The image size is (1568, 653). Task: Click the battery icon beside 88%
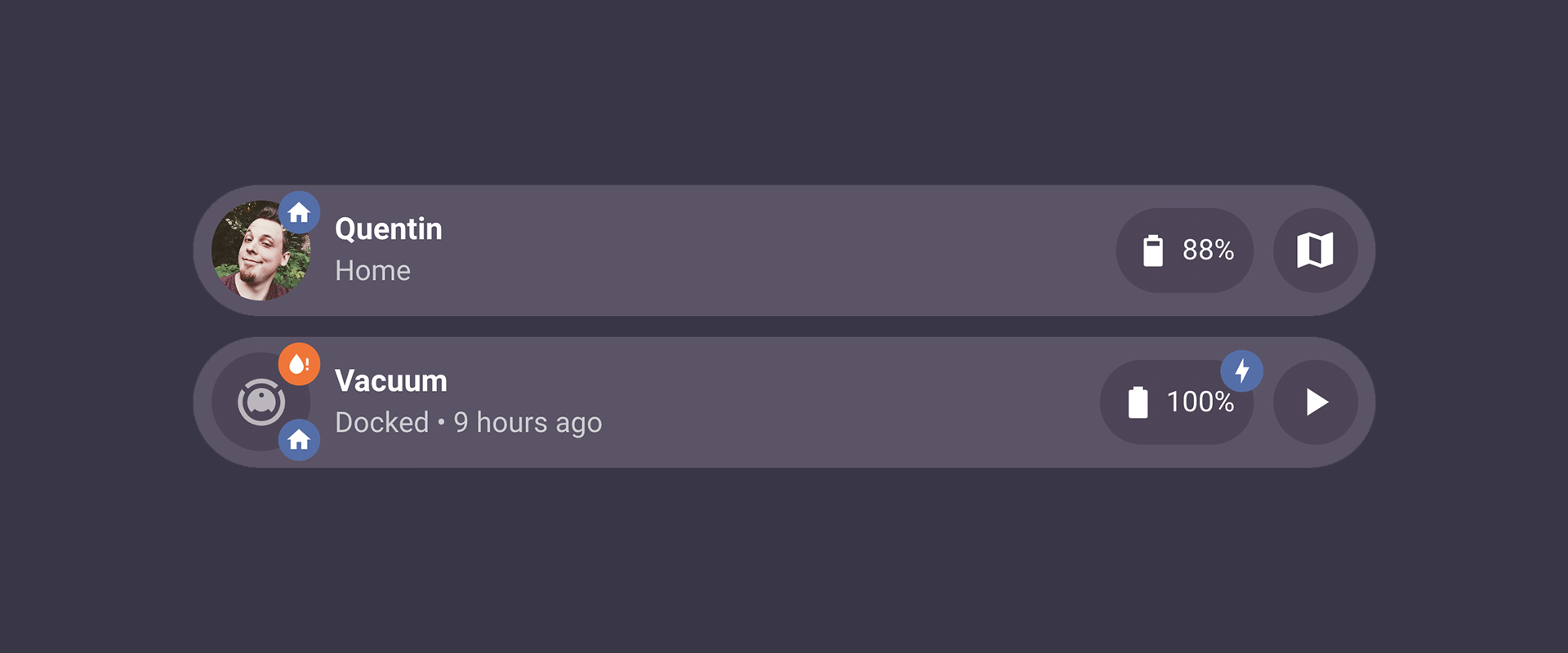click(1152, 251)
